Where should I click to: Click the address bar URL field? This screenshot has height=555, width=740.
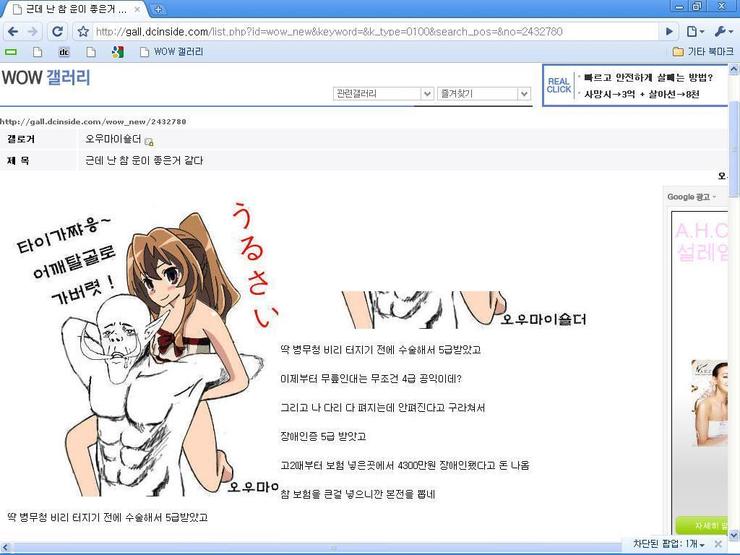point(375,32)
